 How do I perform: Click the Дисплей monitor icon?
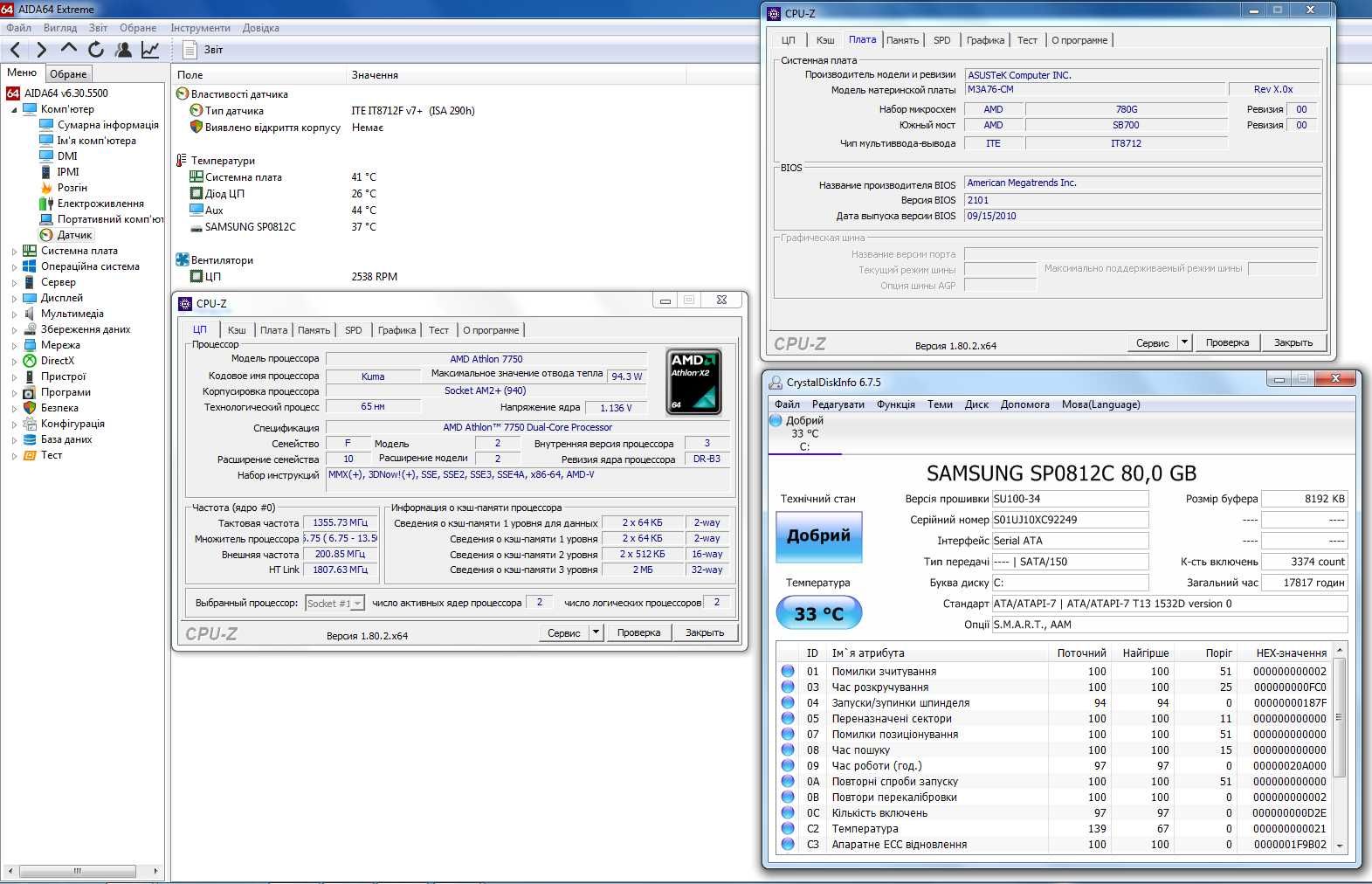coord(29,298)
